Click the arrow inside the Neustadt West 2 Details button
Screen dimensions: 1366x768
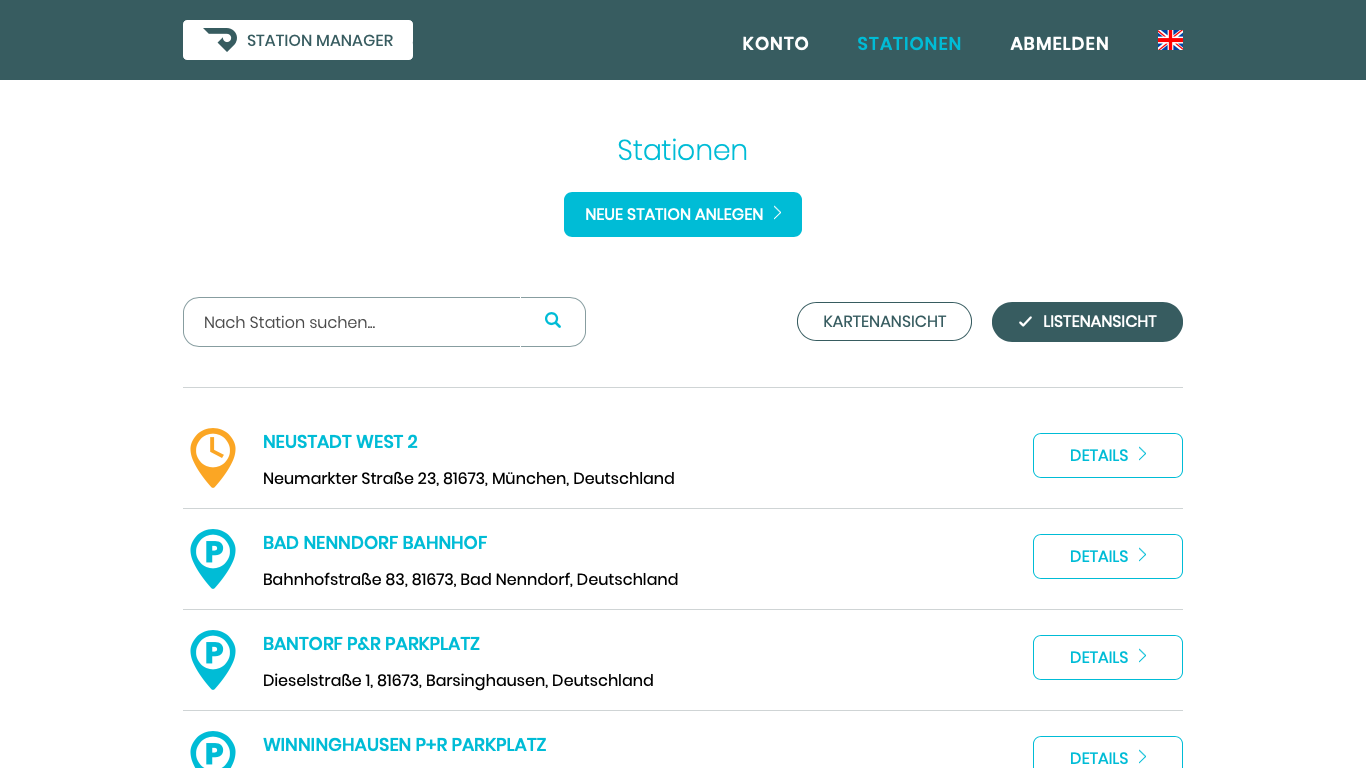[1140, 455]
